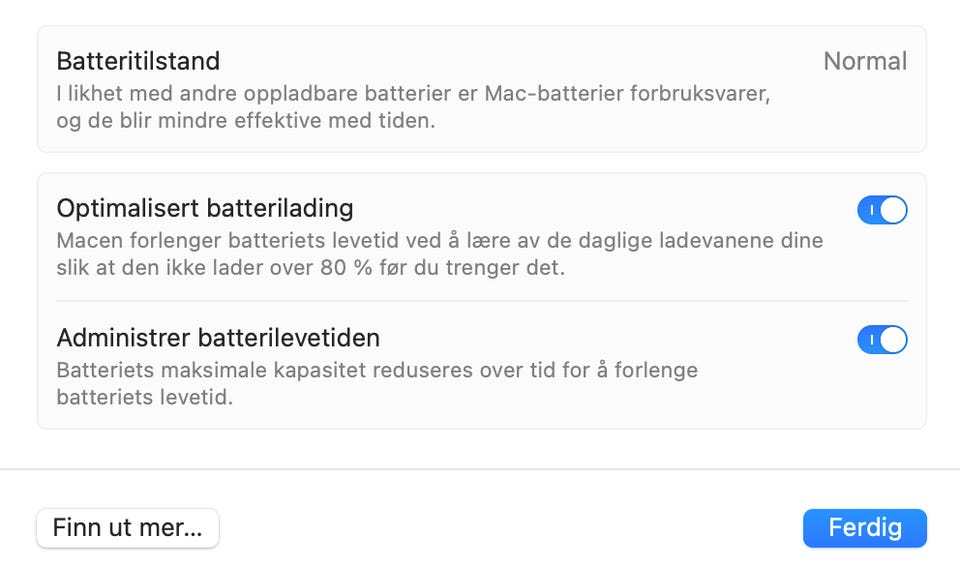Click the final line 'batteriets levetid.'
The image size is (960, 567).
pos(144,397)
